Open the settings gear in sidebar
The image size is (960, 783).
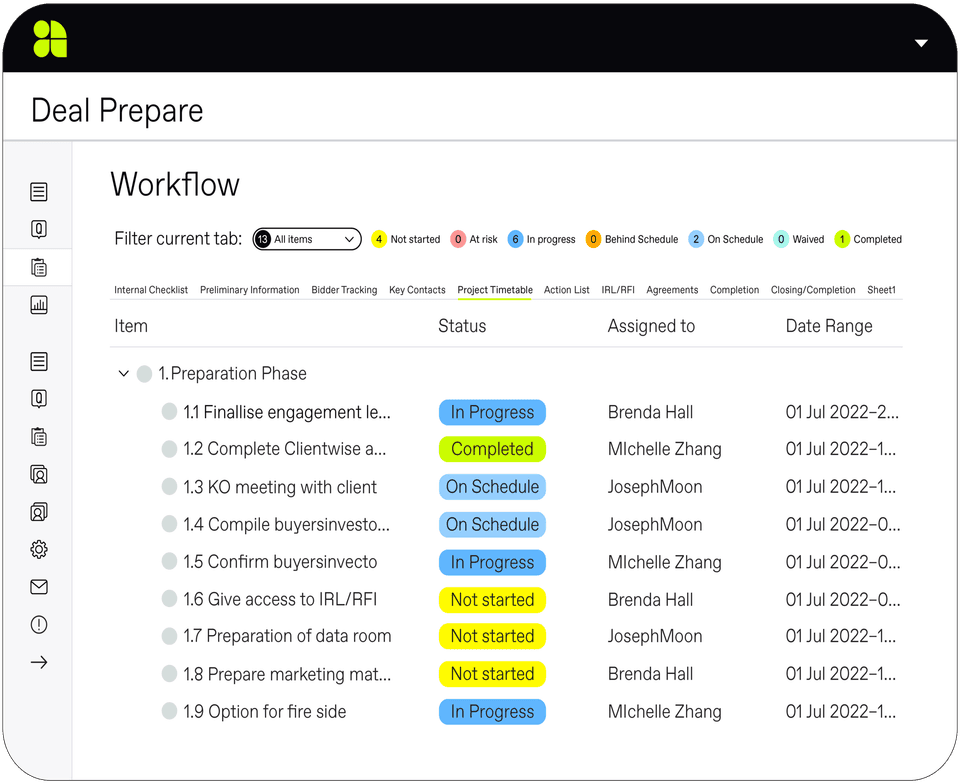tap(39, 549)
